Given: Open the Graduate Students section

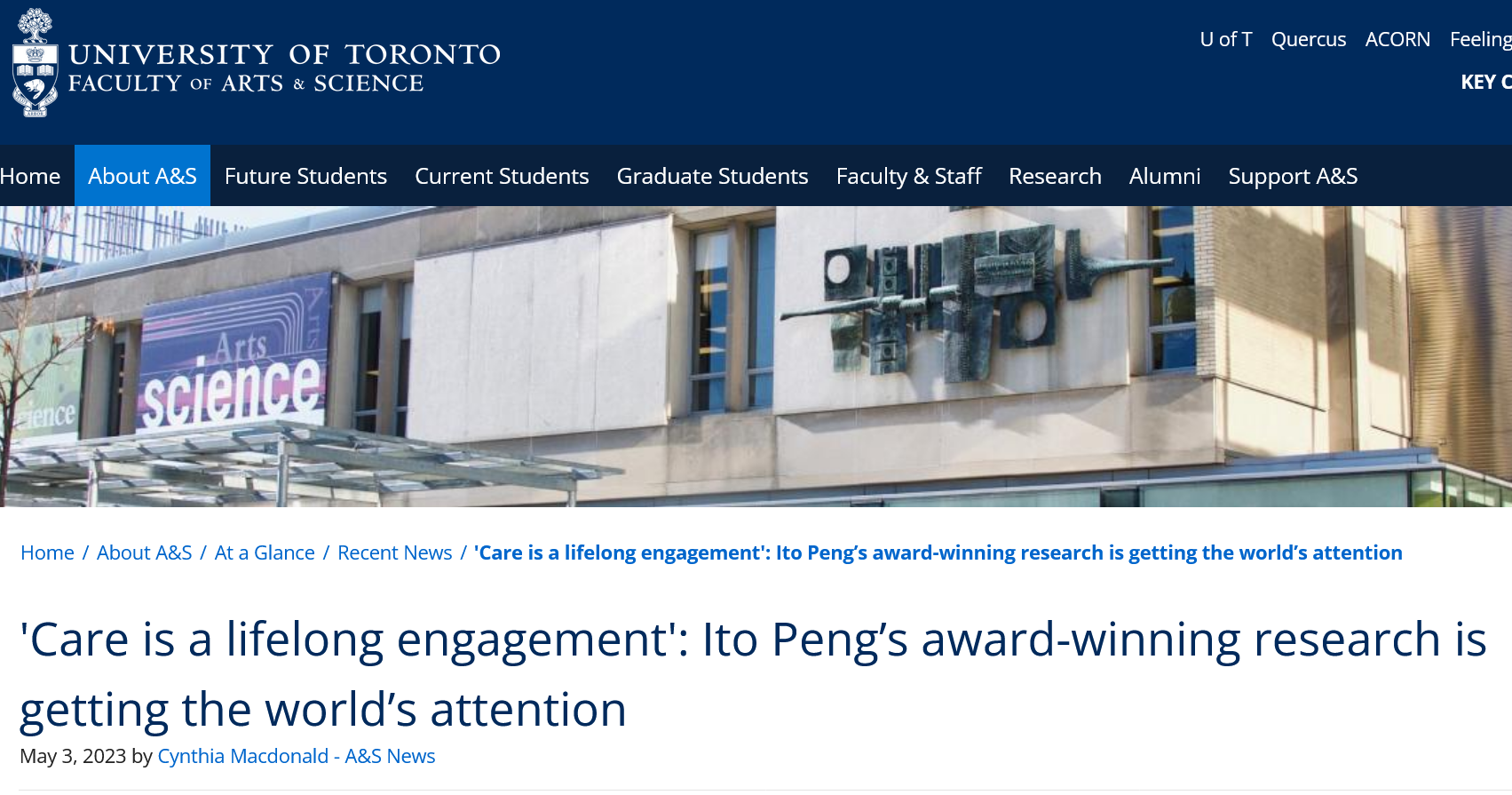Looking at the screenshot, I should point(713,176).
